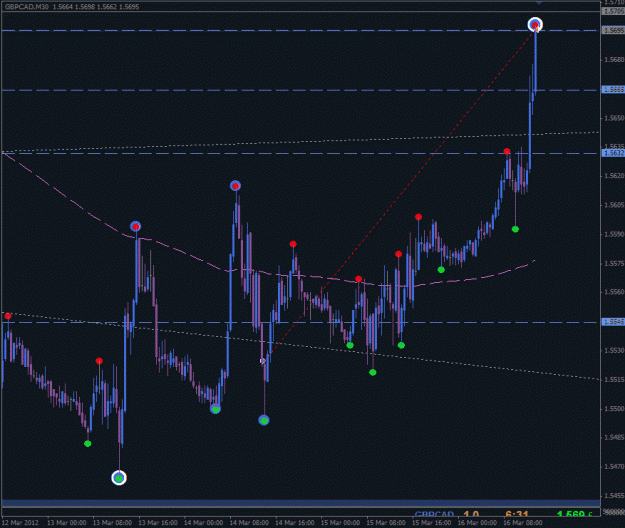Screen dimensions: 625x528
Task: Click green dot left of 15 Mar 08:00 low
Action: point(350,345)
